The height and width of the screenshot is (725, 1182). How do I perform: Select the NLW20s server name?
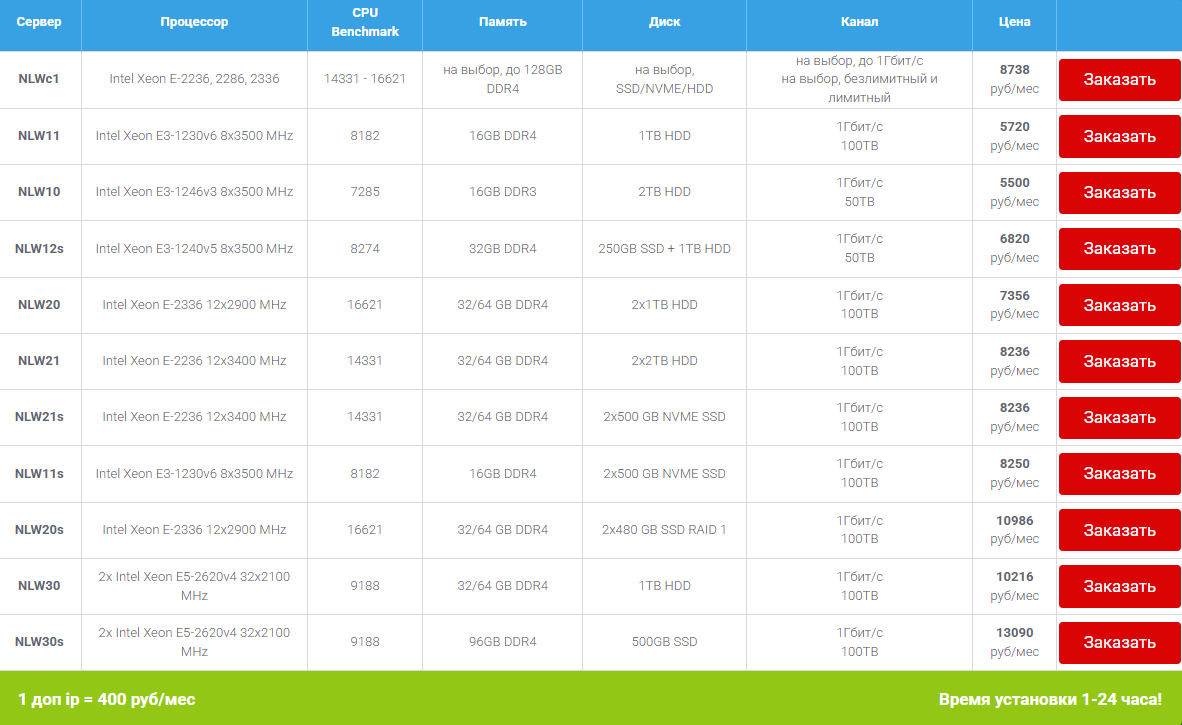[39, 530]
